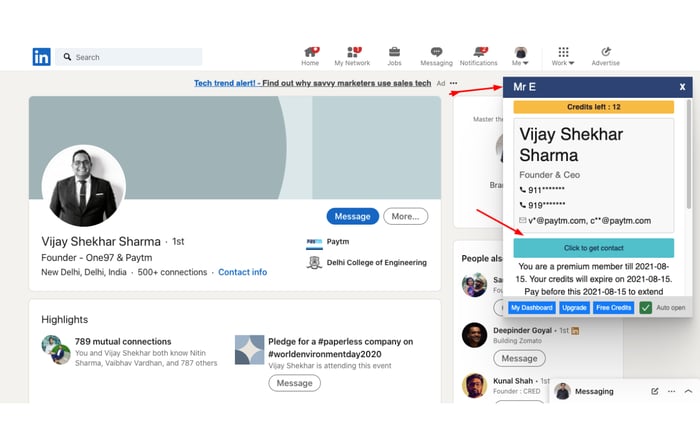
Task: Open the Tech trend alert ad link
Action: (312, 83)
